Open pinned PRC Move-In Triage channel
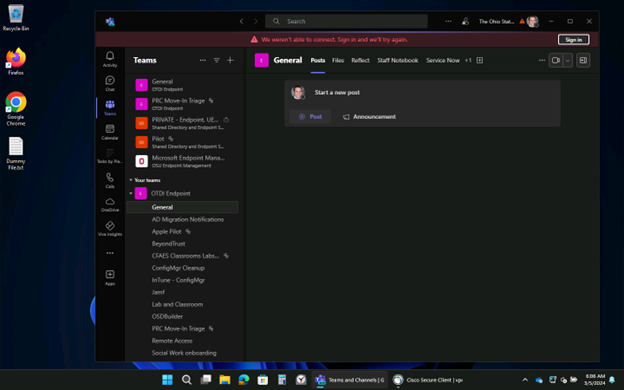624x390 pixels. point(182,104)
